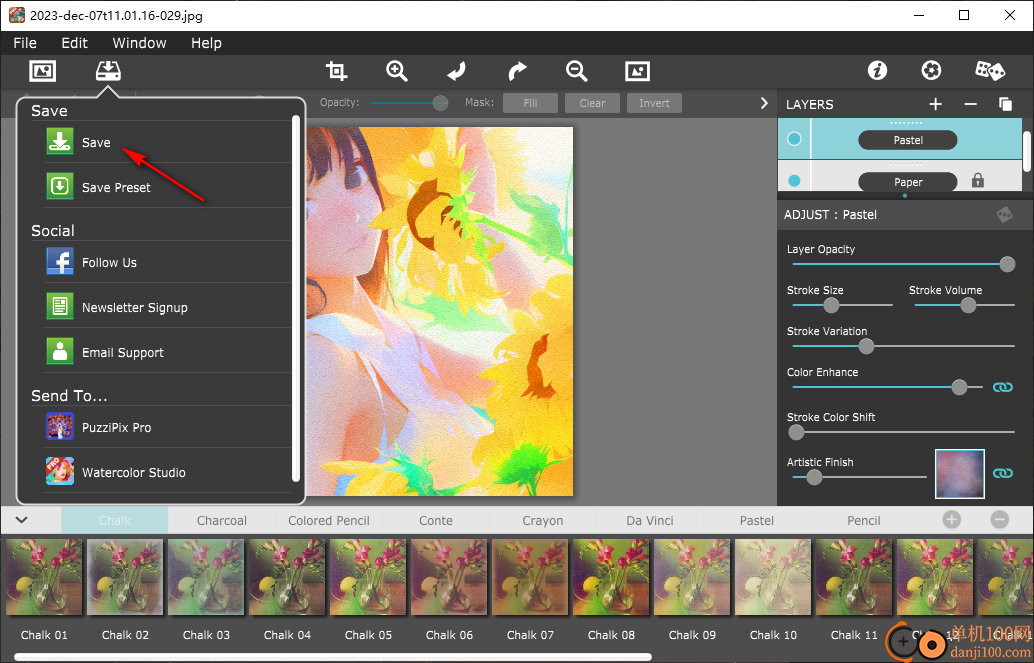Switch to Da Vinci tab
Screen dimensions: 1034x663
click(650, 521)
